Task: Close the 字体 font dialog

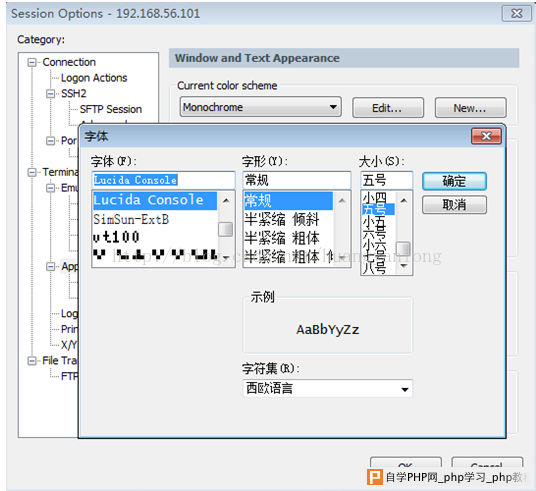Action: [x=486, y=136]
